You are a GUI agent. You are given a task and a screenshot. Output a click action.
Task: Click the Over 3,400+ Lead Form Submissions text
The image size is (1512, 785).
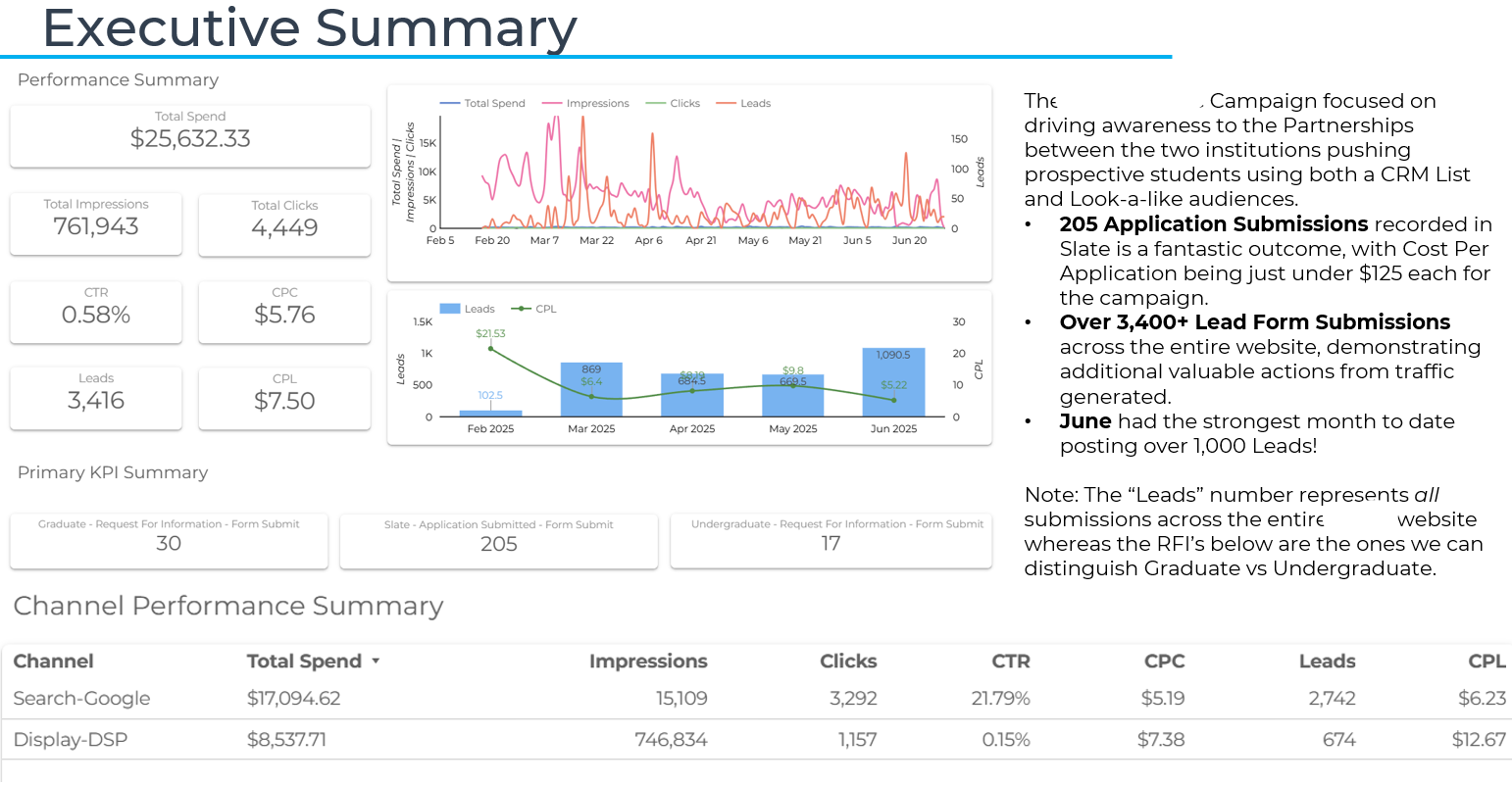pyautogui.click(x=1255, y=322)
